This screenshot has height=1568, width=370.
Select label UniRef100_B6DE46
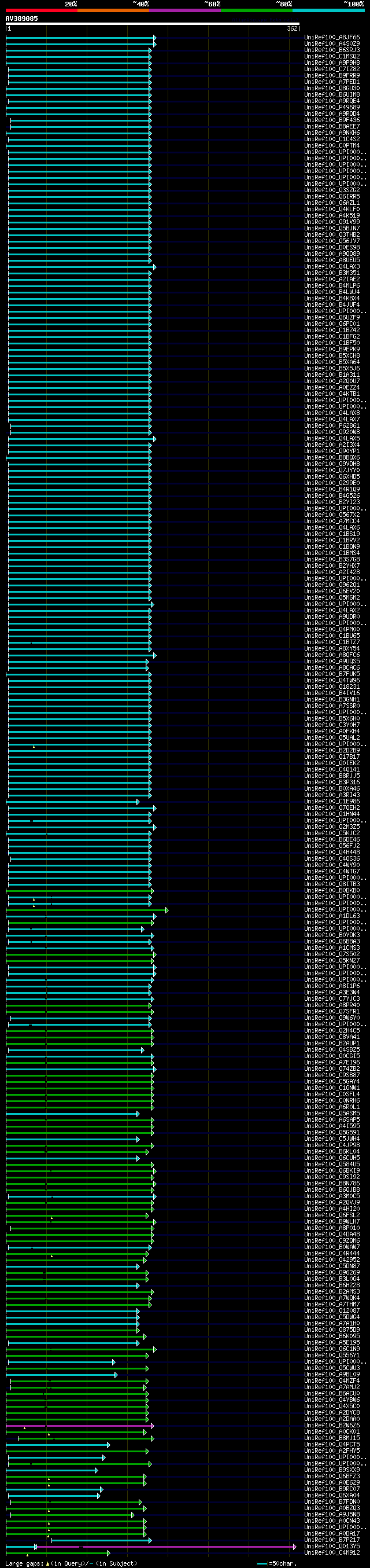click(x=332, y=839)
